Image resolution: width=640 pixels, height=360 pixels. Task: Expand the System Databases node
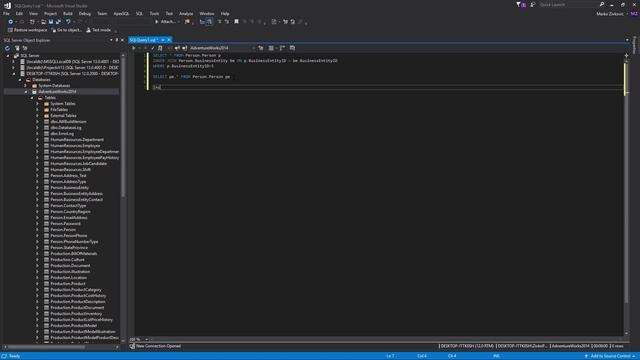coord(26,86)
